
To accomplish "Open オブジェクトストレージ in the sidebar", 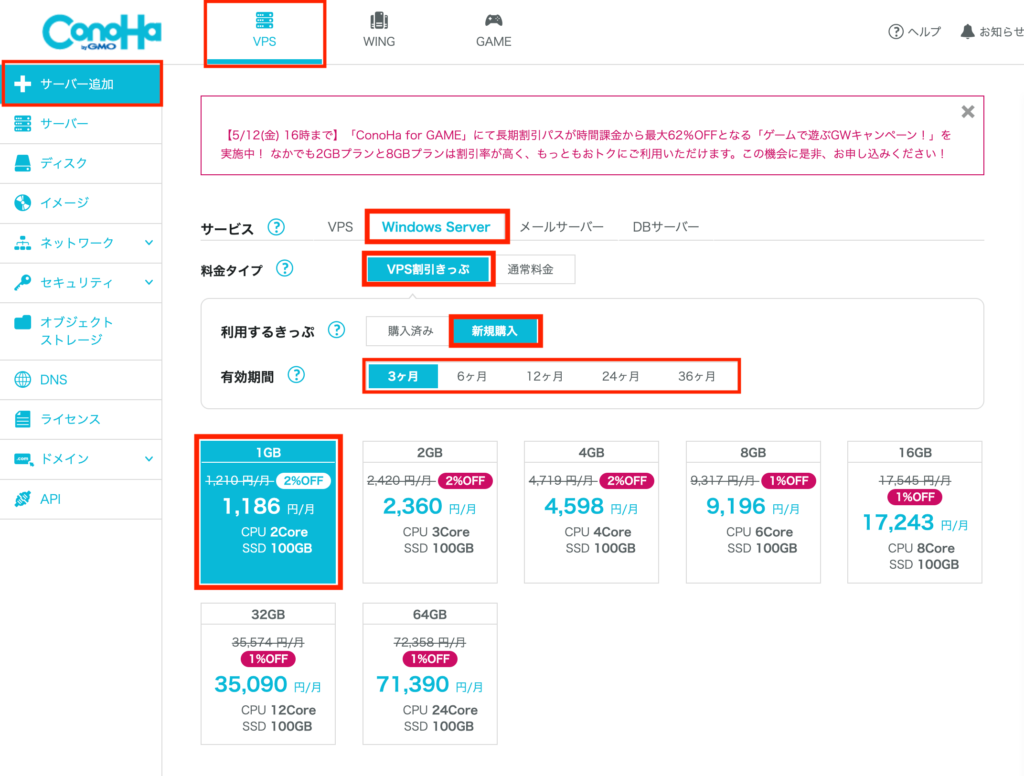I will (81, 331).
